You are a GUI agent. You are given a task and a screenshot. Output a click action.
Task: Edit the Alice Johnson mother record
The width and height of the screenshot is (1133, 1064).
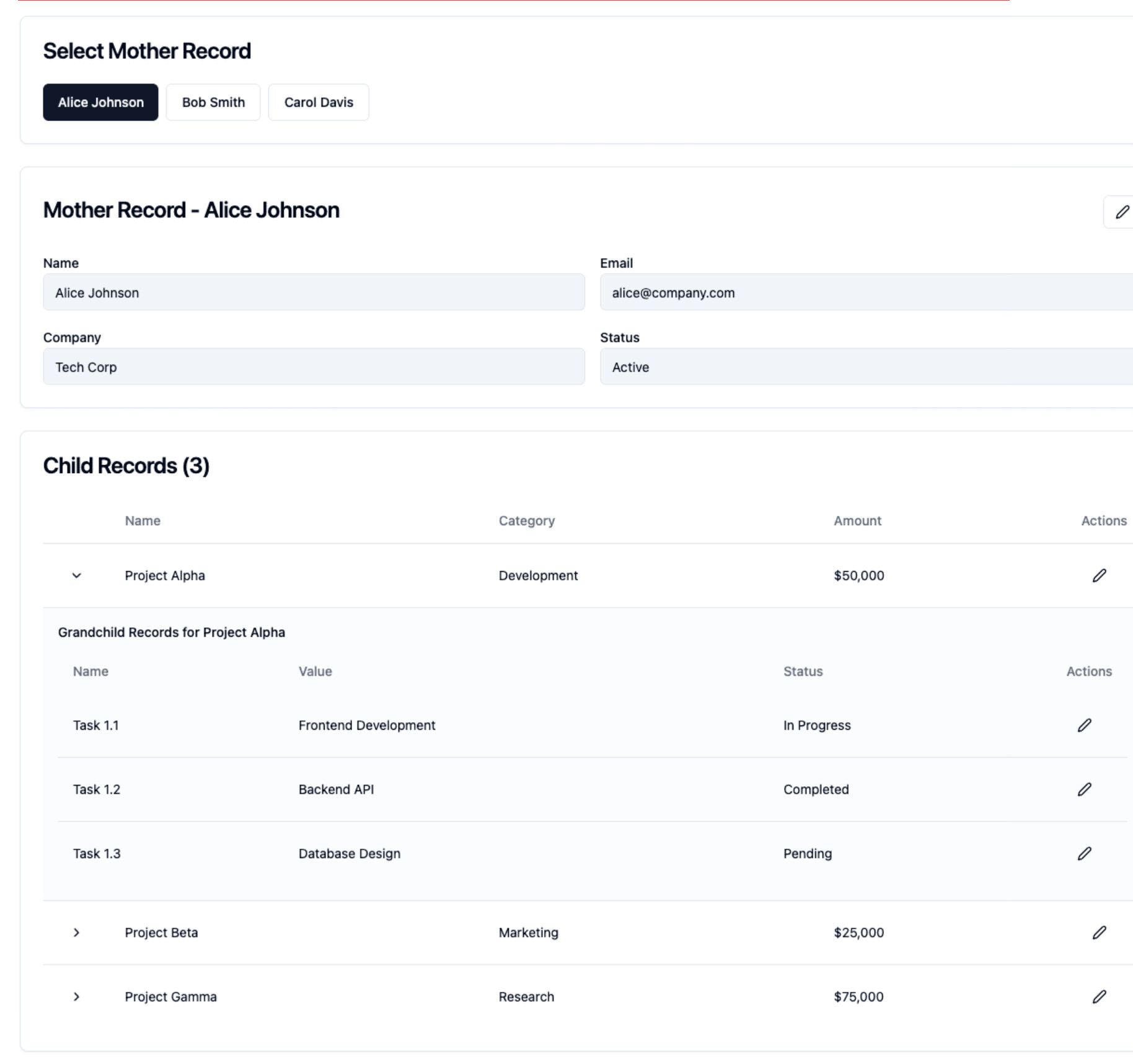[1121, 212]
